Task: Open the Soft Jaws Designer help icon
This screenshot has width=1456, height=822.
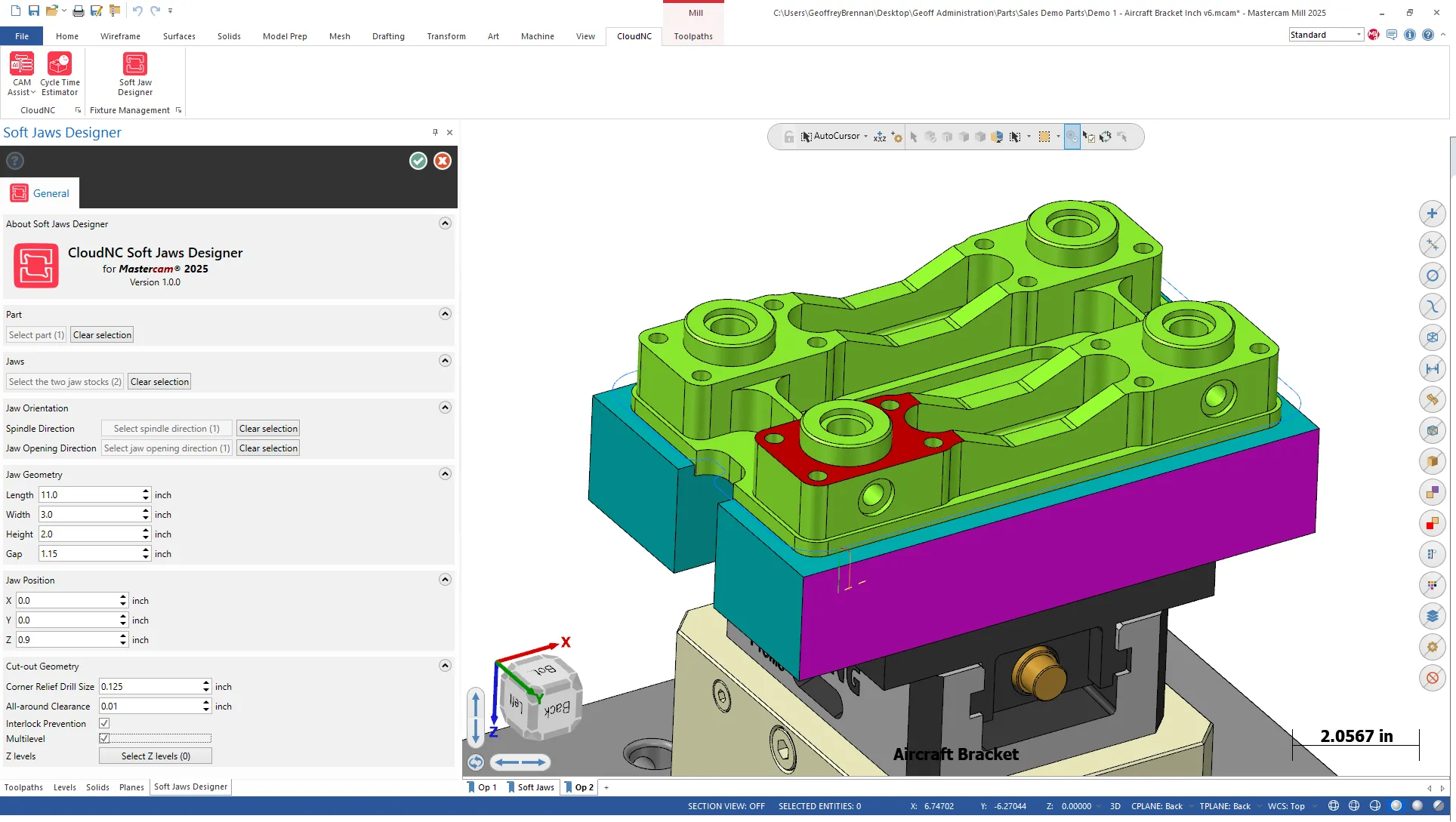Action: [15, 161]
